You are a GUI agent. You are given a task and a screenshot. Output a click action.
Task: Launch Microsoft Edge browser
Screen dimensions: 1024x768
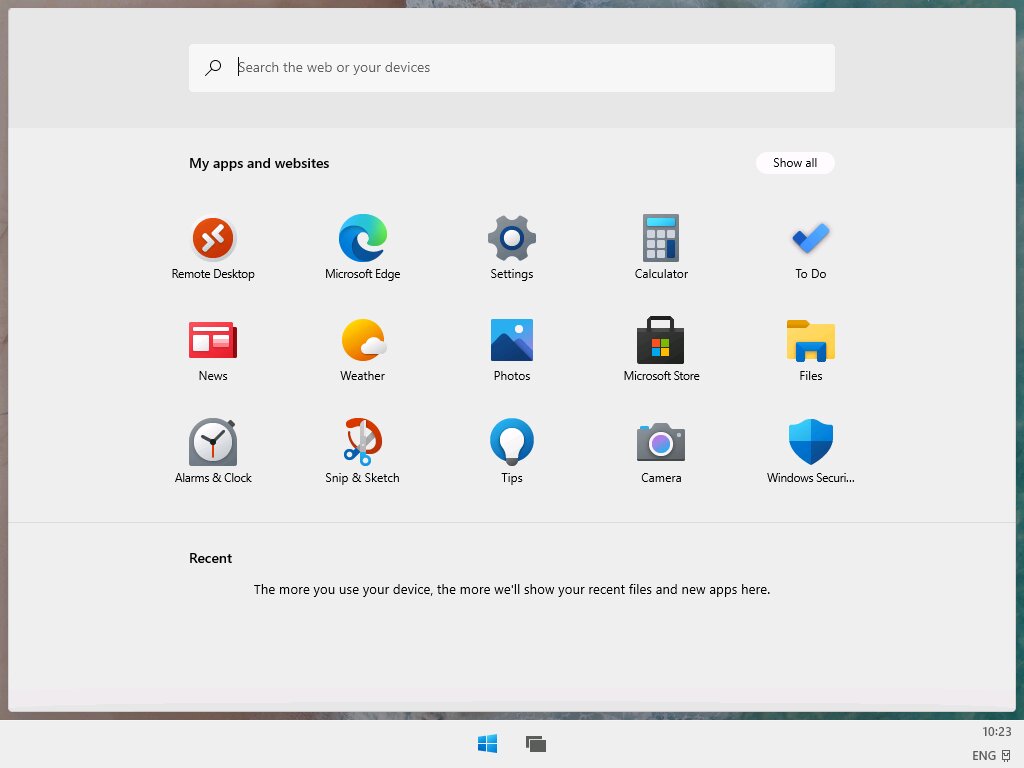pos(362,248)
